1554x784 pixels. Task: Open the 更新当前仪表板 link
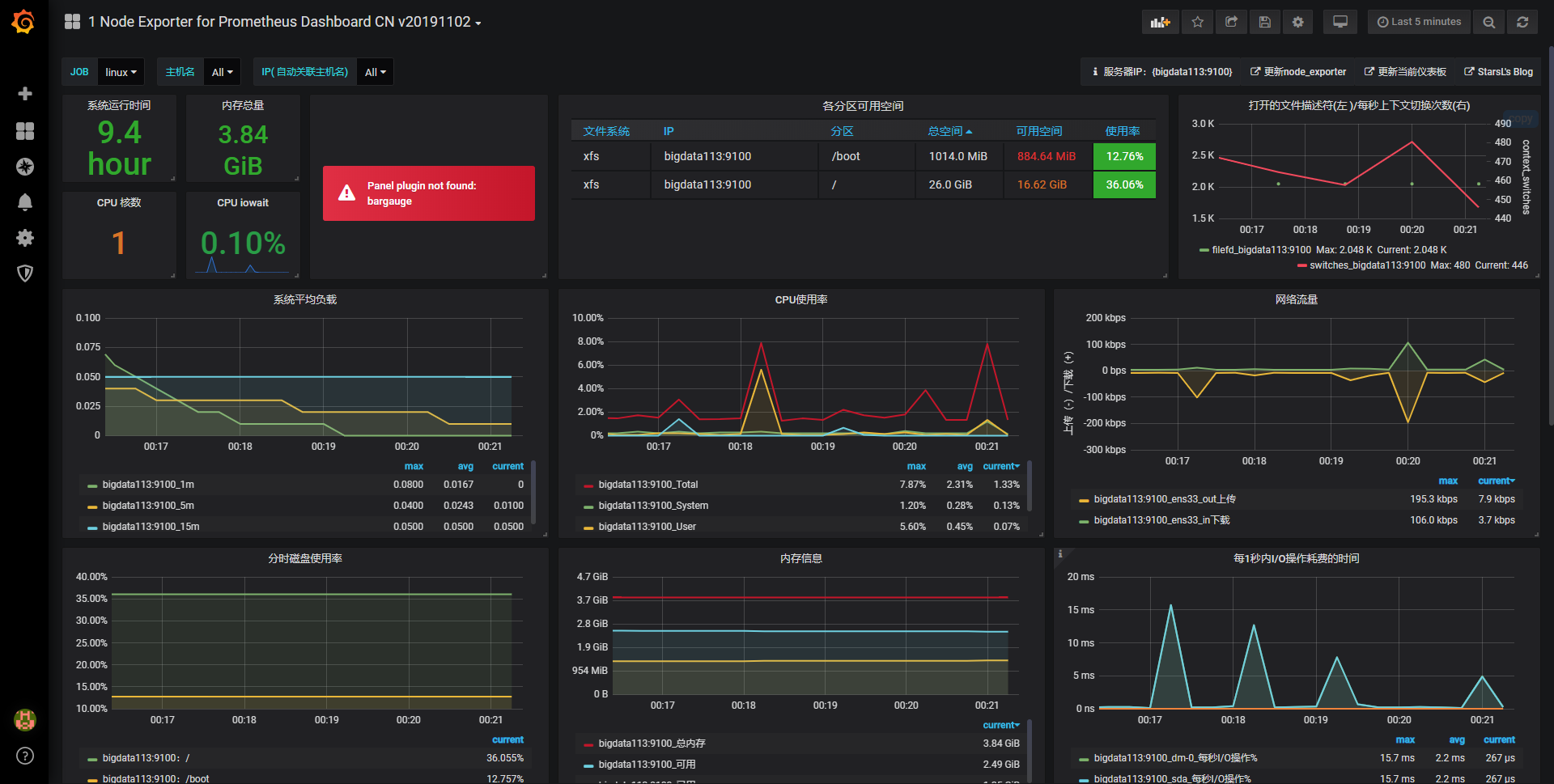(1405, 72)
